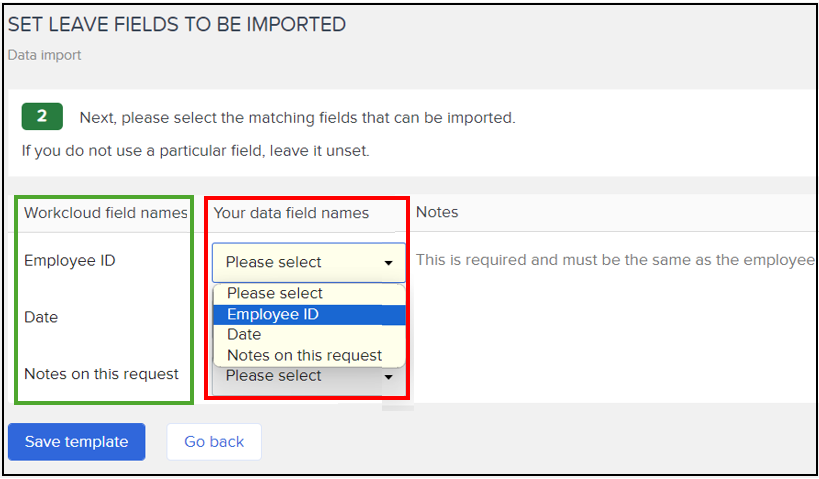Select Employee ID option in dropdown list
The width and height of the screenshot is (819, 479).
point(309,314)
